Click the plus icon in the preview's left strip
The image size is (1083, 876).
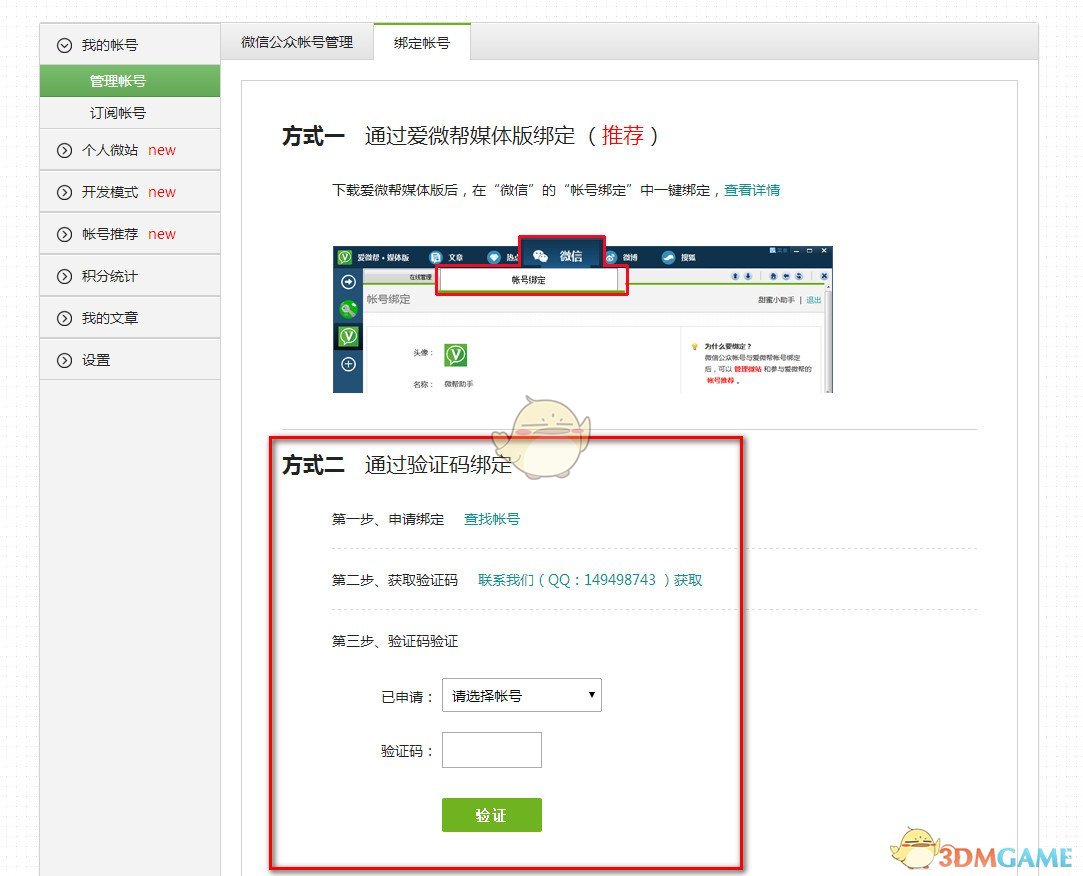click(x=346, y=361)
